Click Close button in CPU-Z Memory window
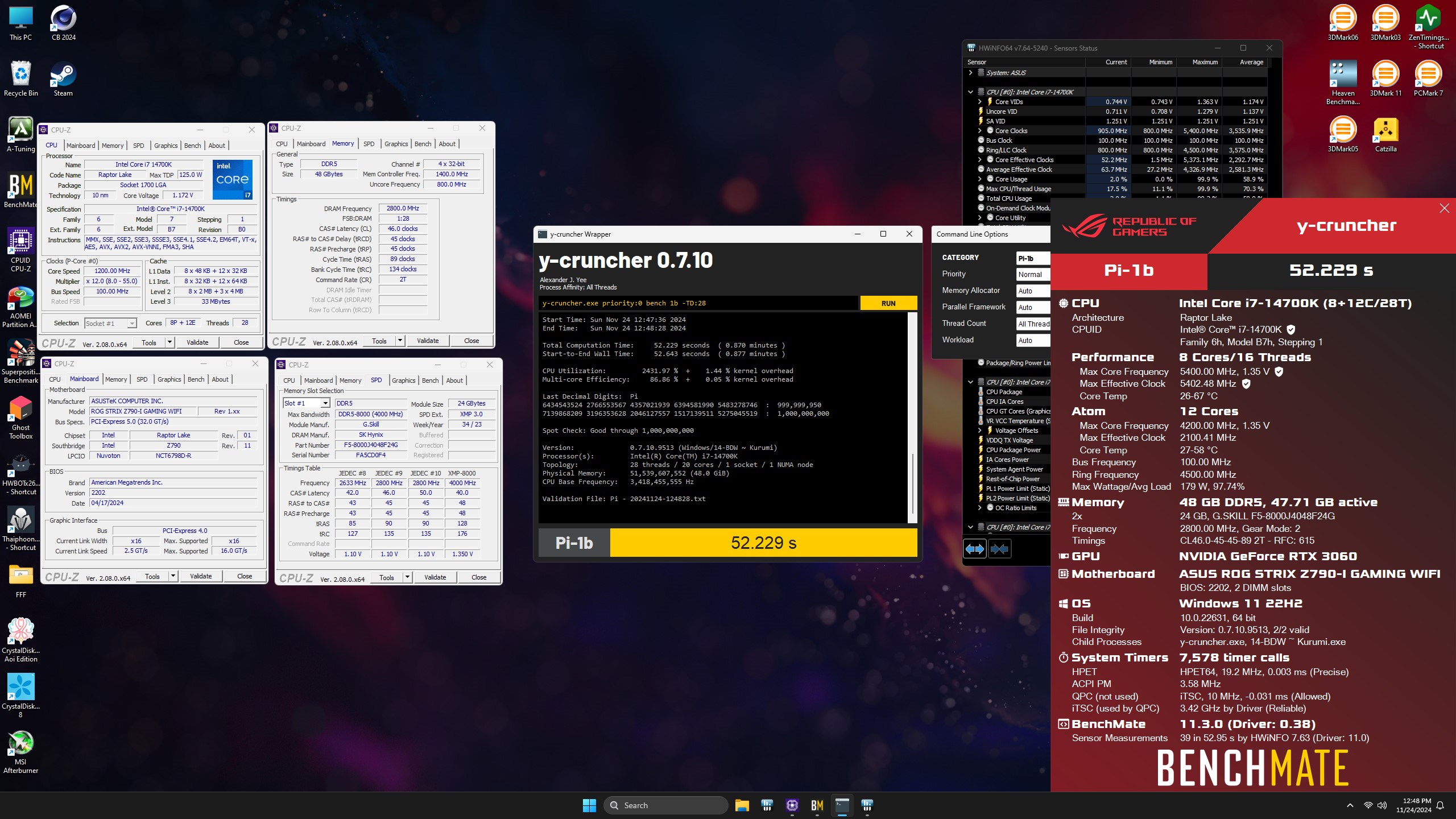Screen dimensions: 1456x819 [x=471, y=341]
